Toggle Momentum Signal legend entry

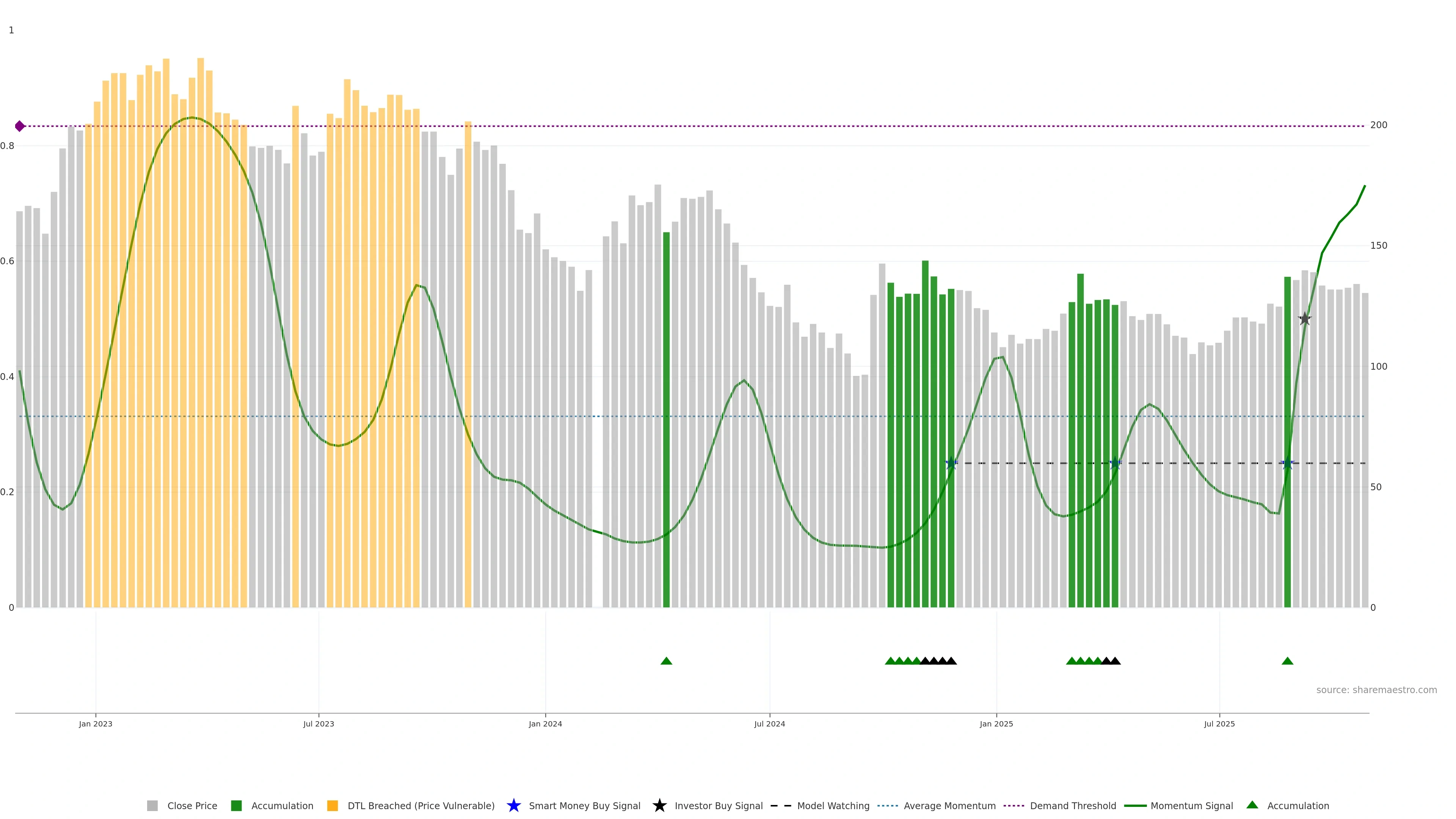point(1191,806)
